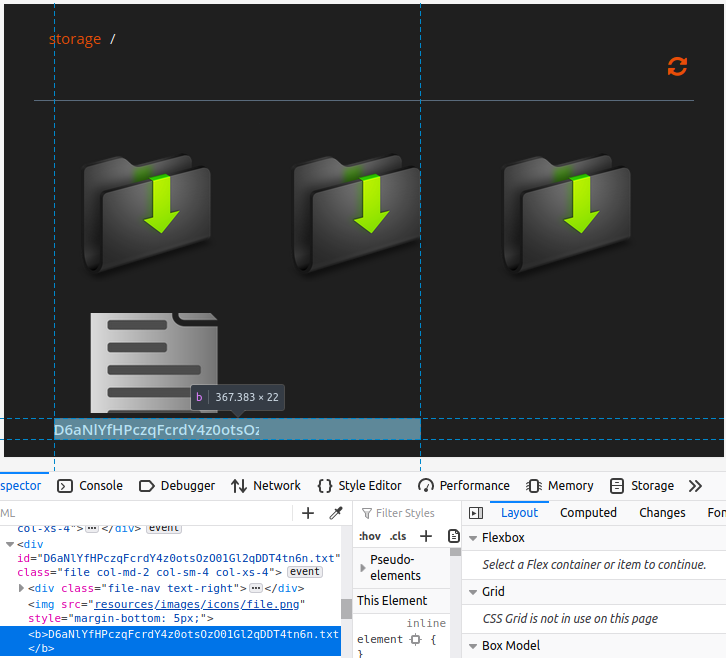Collapse the Box Model section

click(x=473, y=646)
